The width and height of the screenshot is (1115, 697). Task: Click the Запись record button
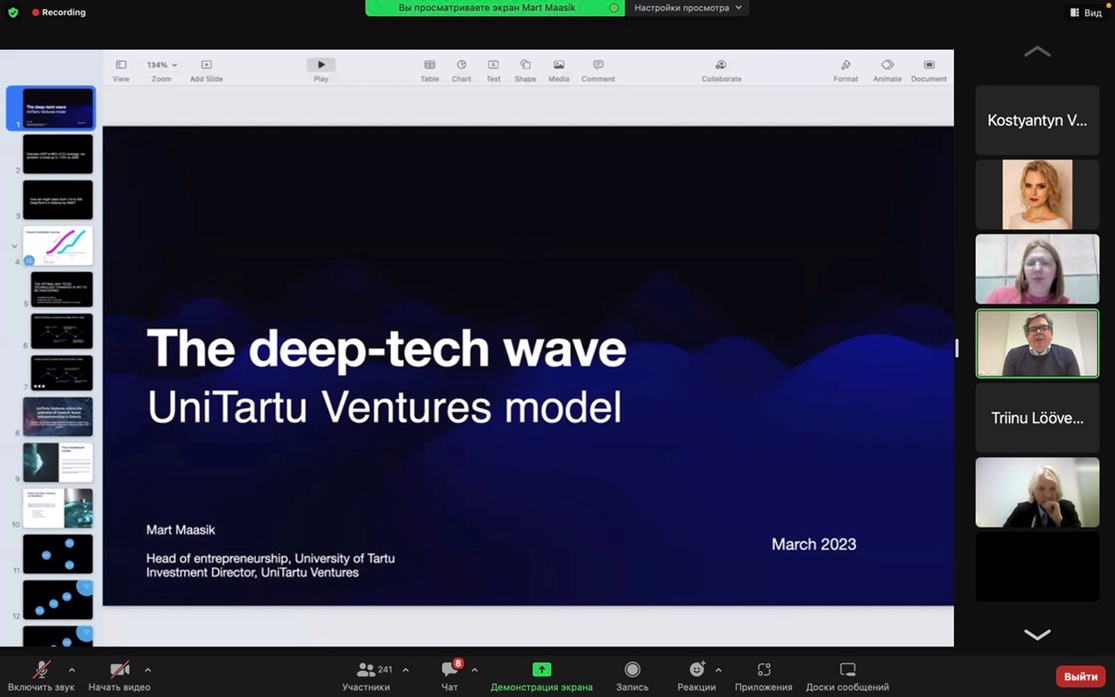coord(632,676)
